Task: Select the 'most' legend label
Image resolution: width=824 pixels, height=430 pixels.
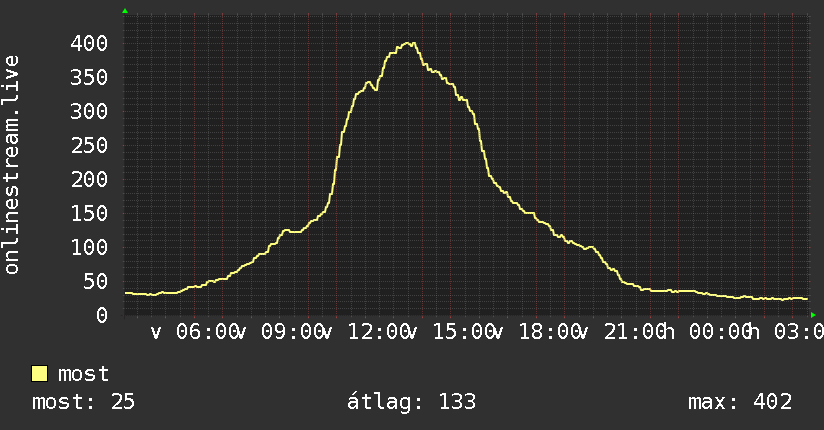Action: click(83, 374)
